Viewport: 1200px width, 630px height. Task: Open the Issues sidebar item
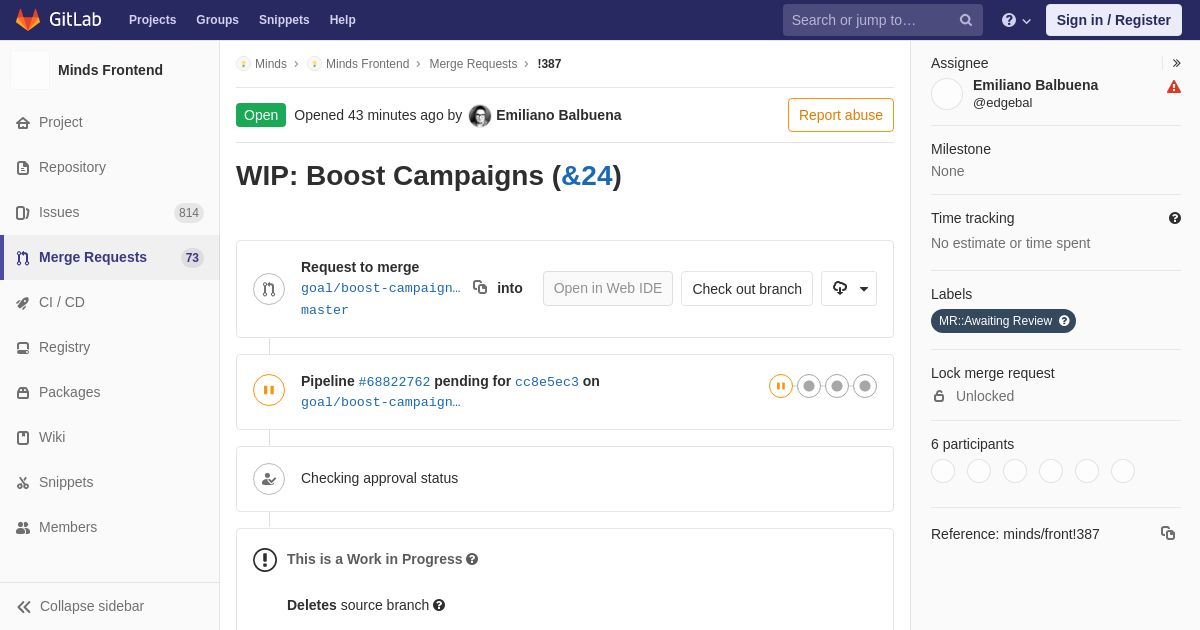[x=59, y=212]
